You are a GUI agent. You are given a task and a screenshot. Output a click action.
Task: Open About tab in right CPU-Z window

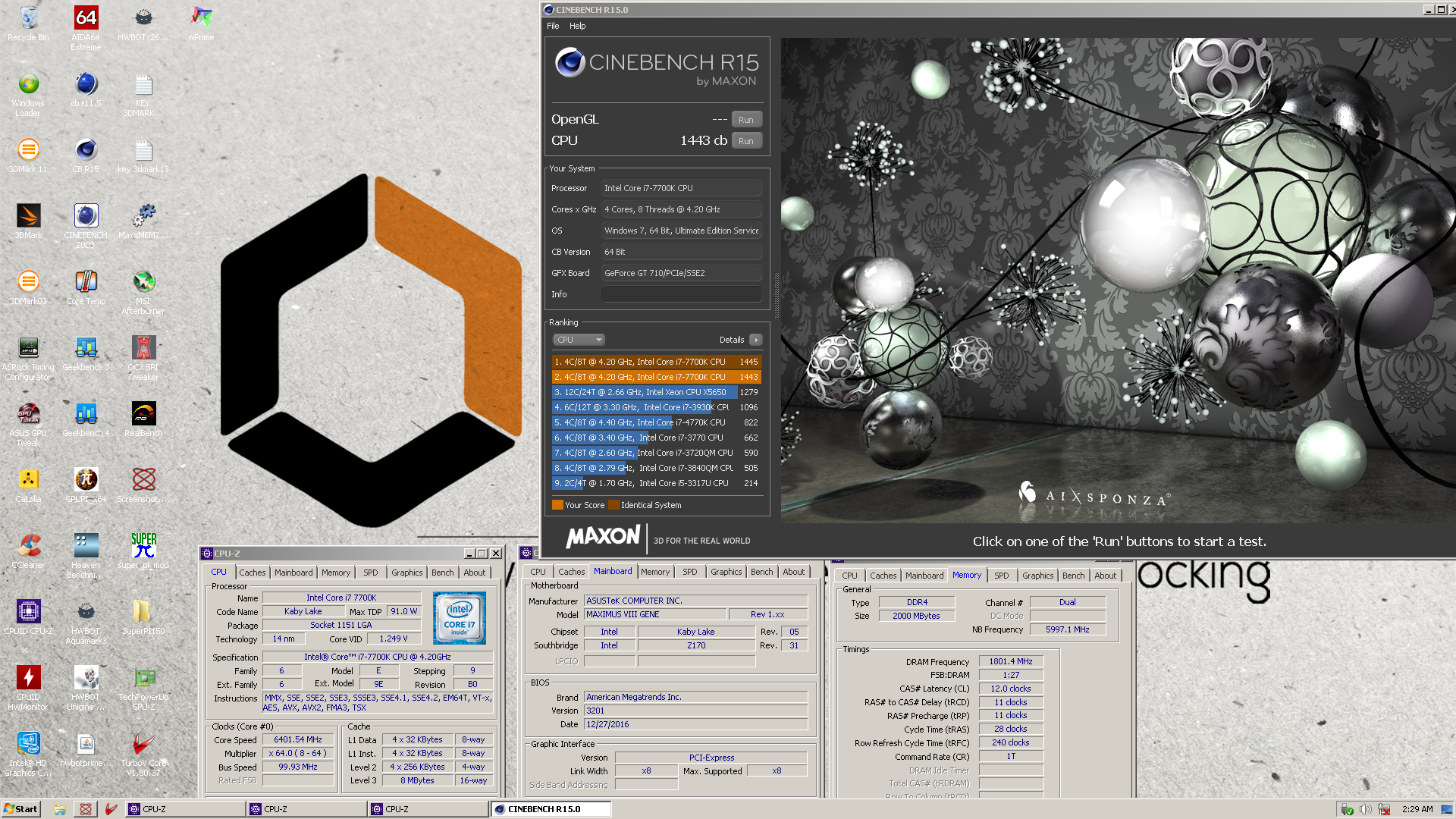[1105, 576]
